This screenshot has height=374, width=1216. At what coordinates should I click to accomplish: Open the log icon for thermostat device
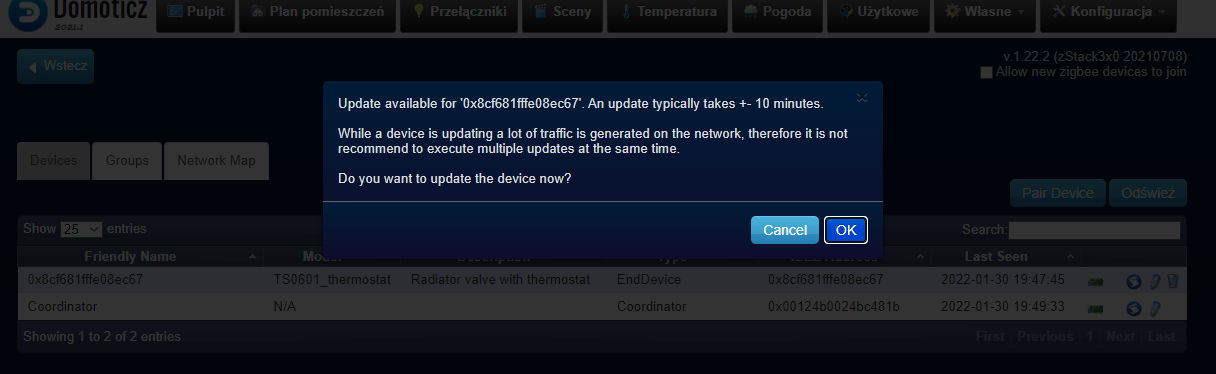coord(1134,281)
